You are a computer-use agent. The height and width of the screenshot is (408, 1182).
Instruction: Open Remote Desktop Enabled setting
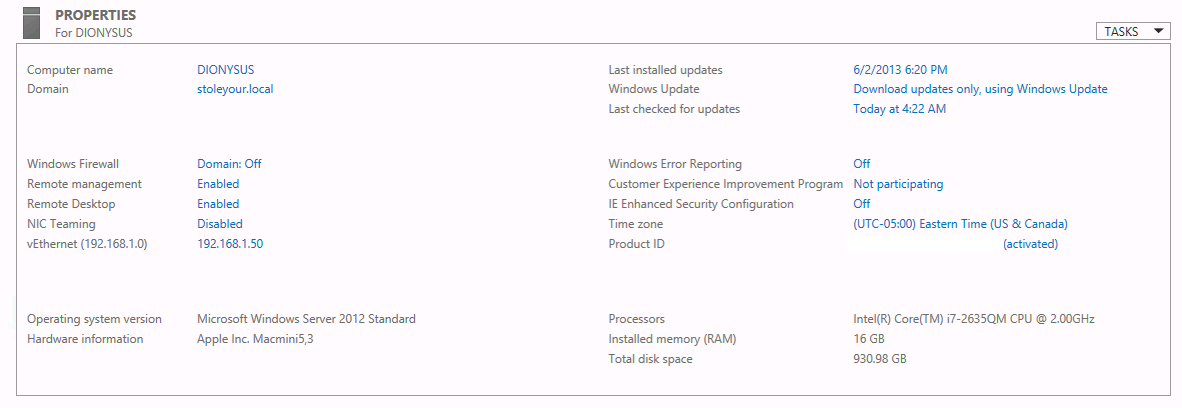pos(218,204)
